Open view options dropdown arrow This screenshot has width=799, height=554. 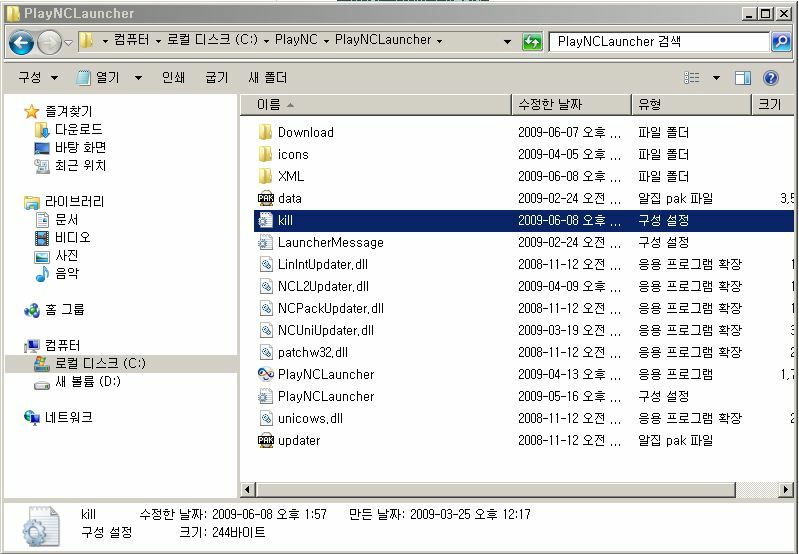click(x=716, y=78)
